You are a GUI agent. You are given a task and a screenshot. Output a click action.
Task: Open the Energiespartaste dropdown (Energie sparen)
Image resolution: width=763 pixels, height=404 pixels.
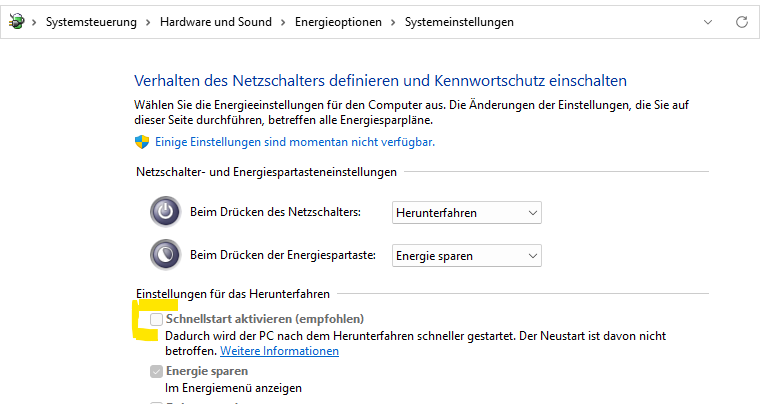tap(466, 256)
